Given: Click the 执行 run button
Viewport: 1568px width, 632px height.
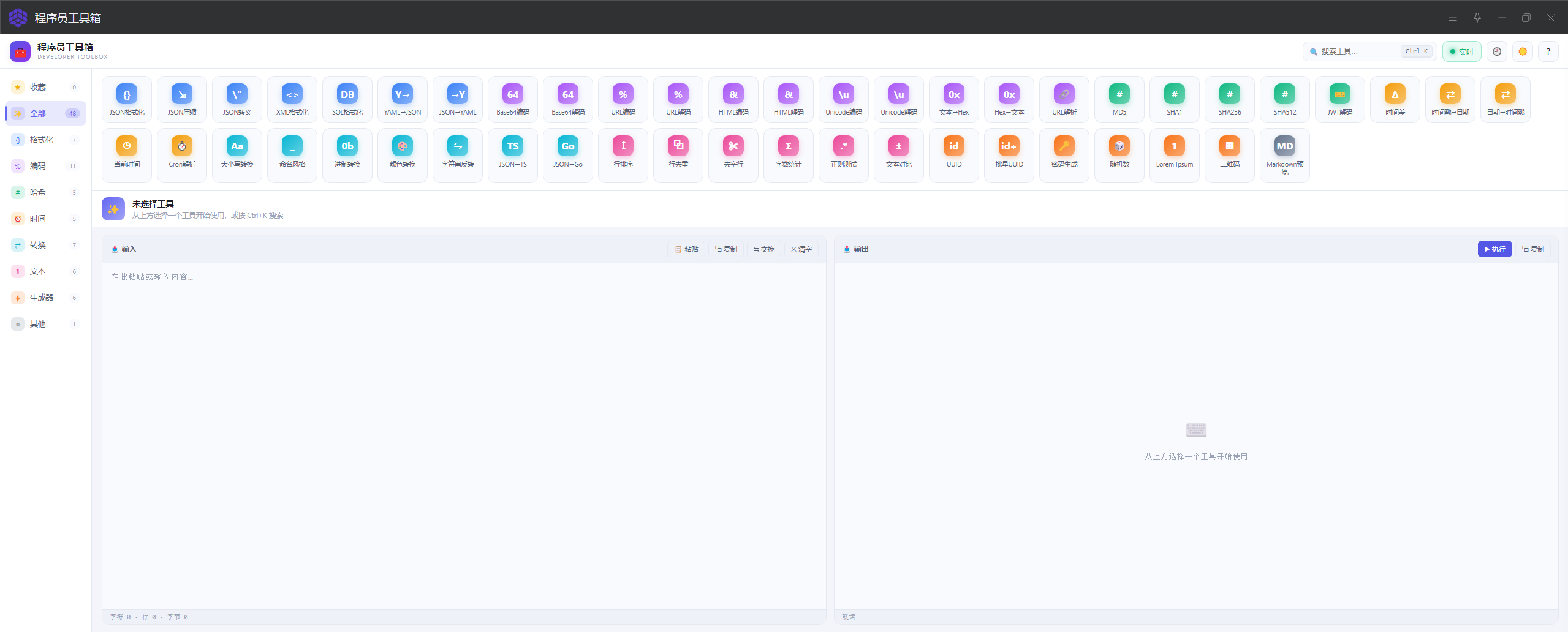Looking at the screenshot, I should click(x=1494, y=249).
